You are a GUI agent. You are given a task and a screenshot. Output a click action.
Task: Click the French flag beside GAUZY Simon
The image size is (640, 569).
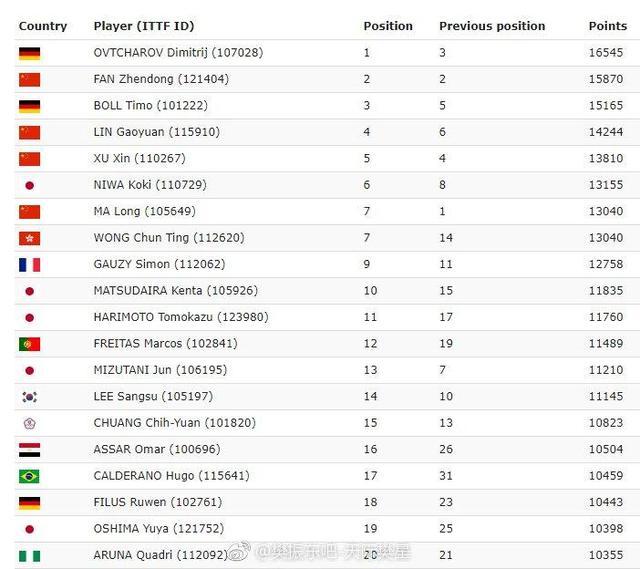pyautogui.click(x=29, y=265)
